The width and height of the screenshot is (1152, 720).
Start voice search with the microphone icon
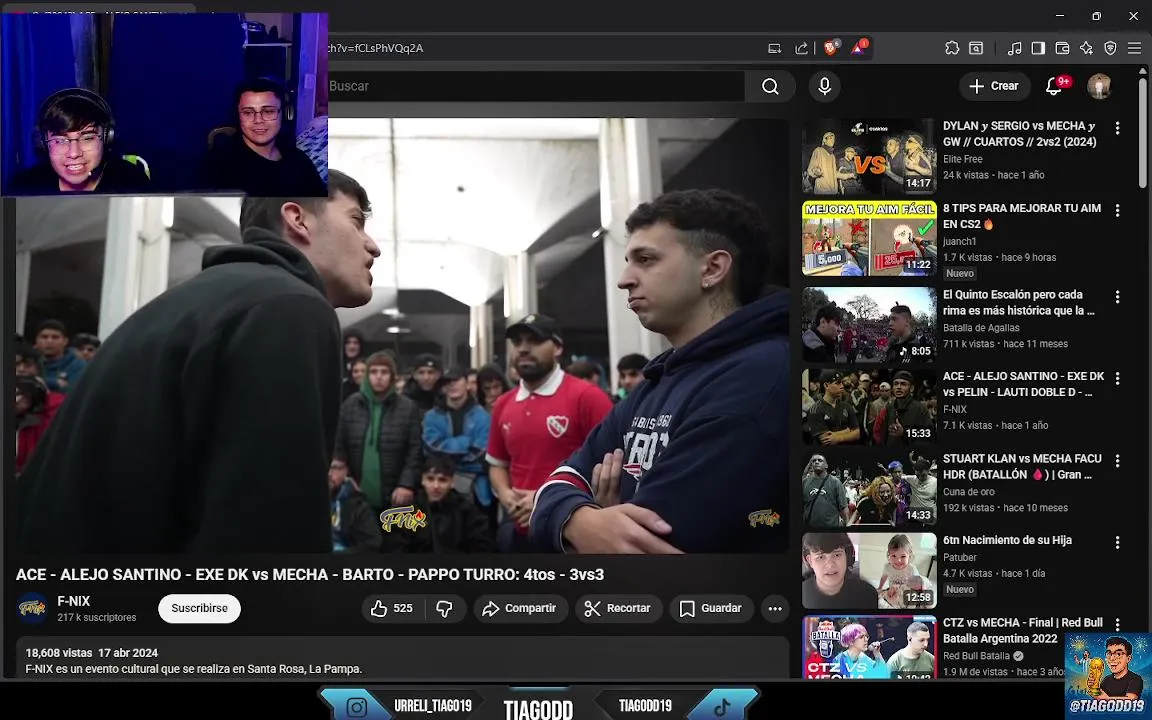tap(824, 87)
